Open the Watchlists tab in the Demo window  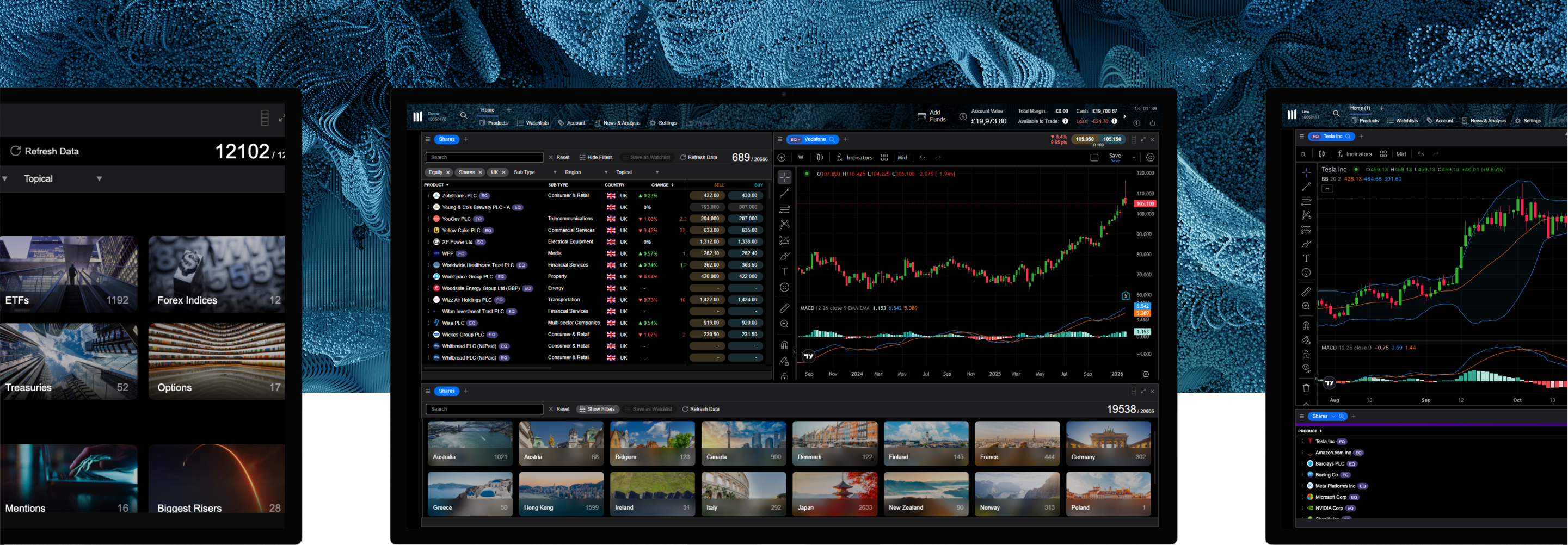(533, 123)
